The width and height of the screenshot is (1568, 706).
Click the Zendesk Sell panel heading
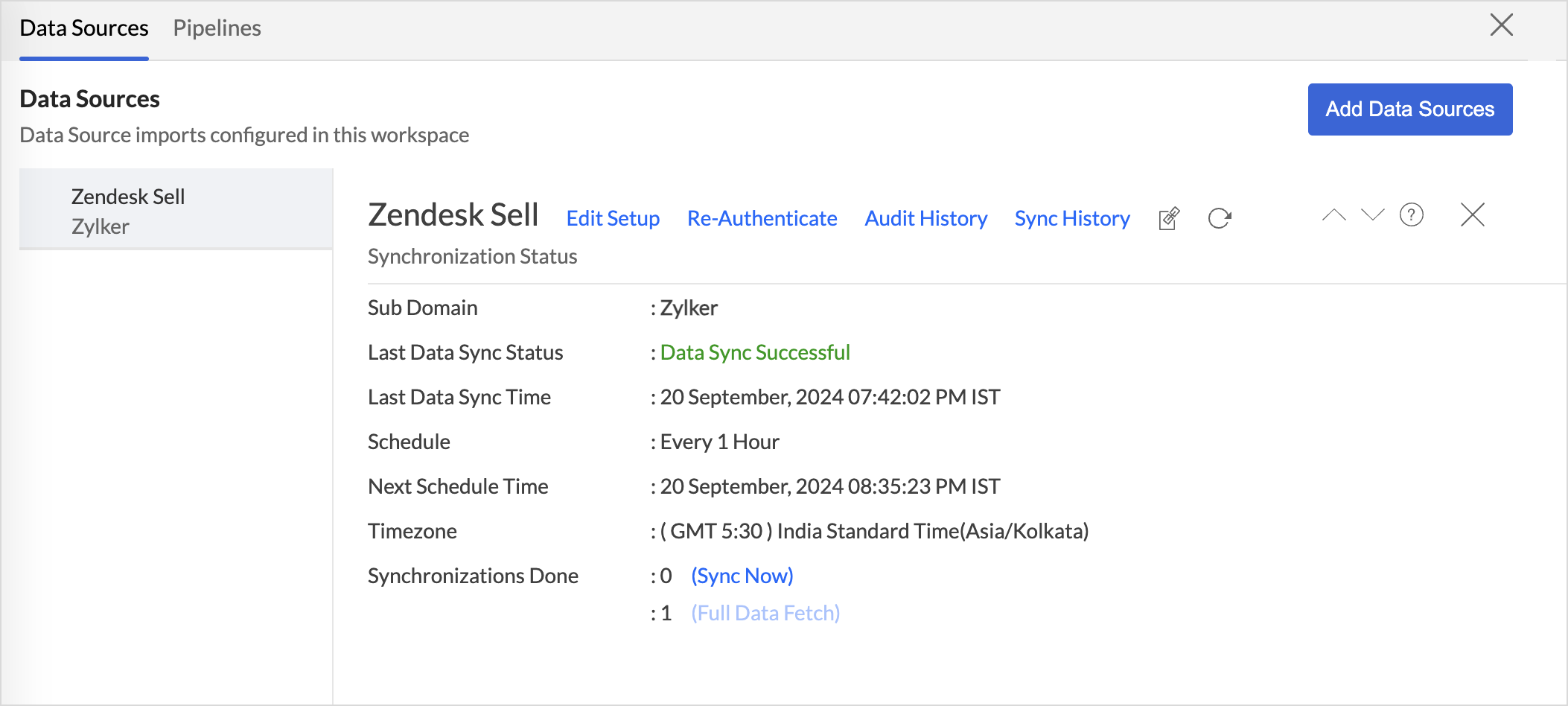tap(453, 215)
